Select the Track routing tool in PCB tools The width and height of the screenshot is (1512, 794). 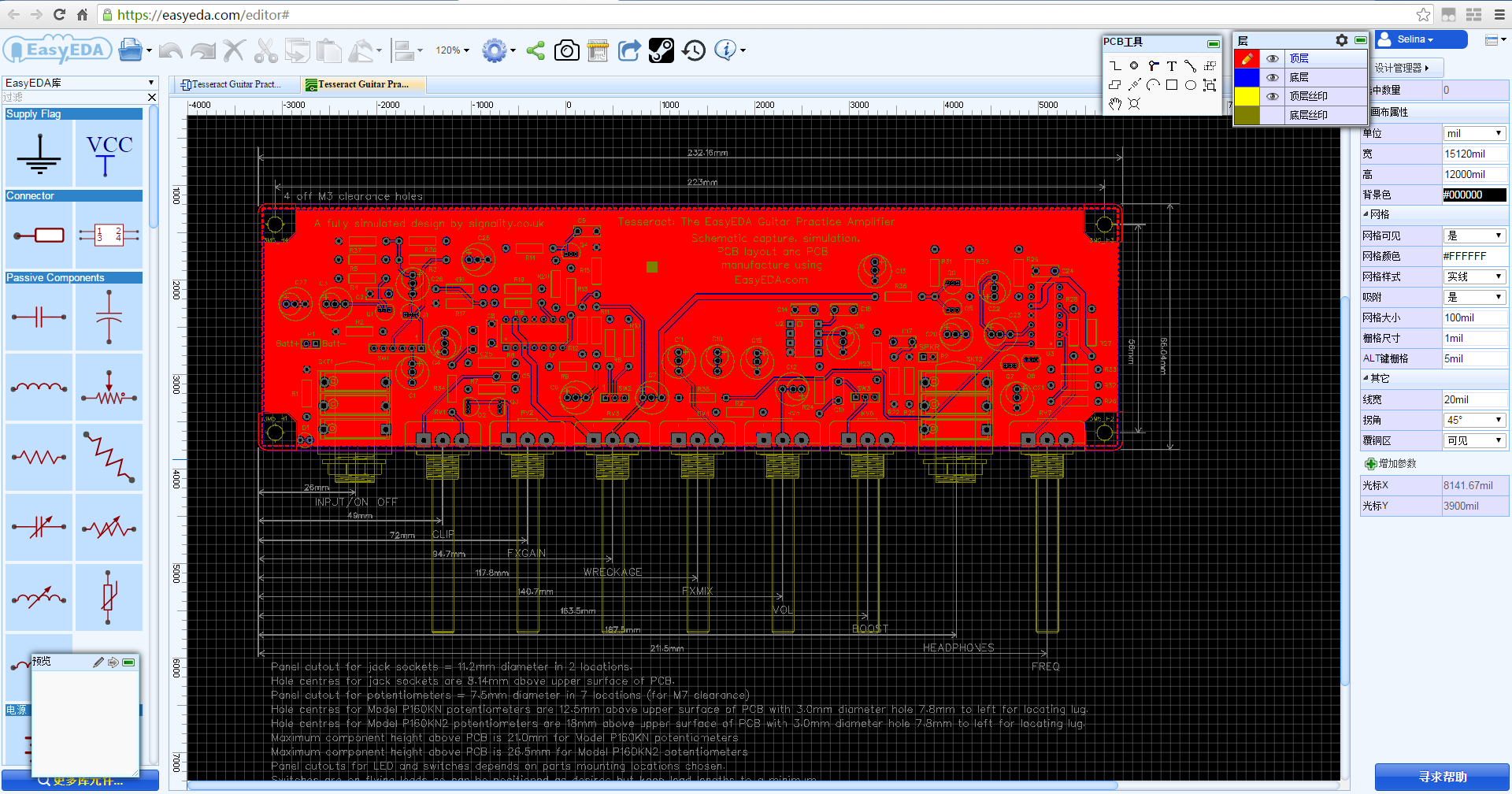click(x=1115, y=66)
